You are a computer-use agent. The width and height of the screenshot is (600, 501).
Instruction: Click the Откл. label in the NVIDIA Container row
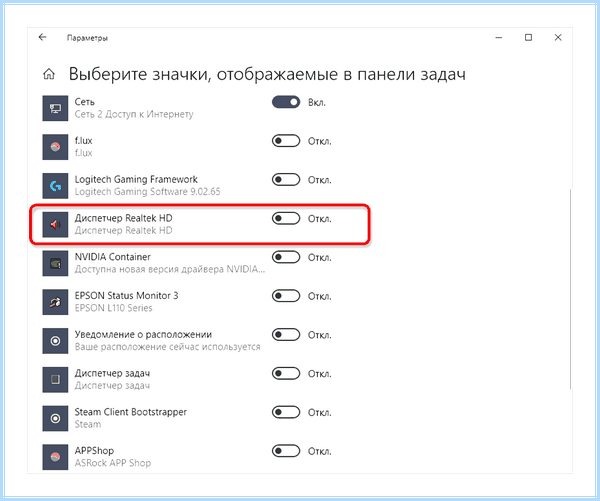[x=320, y=258]
